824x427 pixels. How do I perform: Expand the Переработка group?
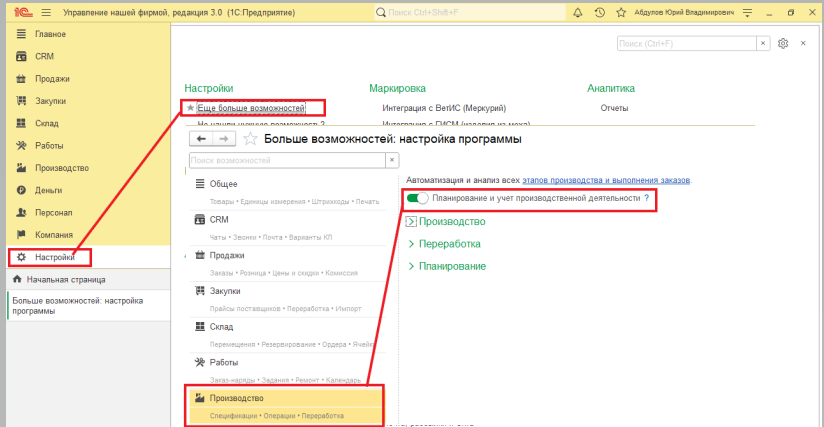pyautogui.click(x=411, y=244)
